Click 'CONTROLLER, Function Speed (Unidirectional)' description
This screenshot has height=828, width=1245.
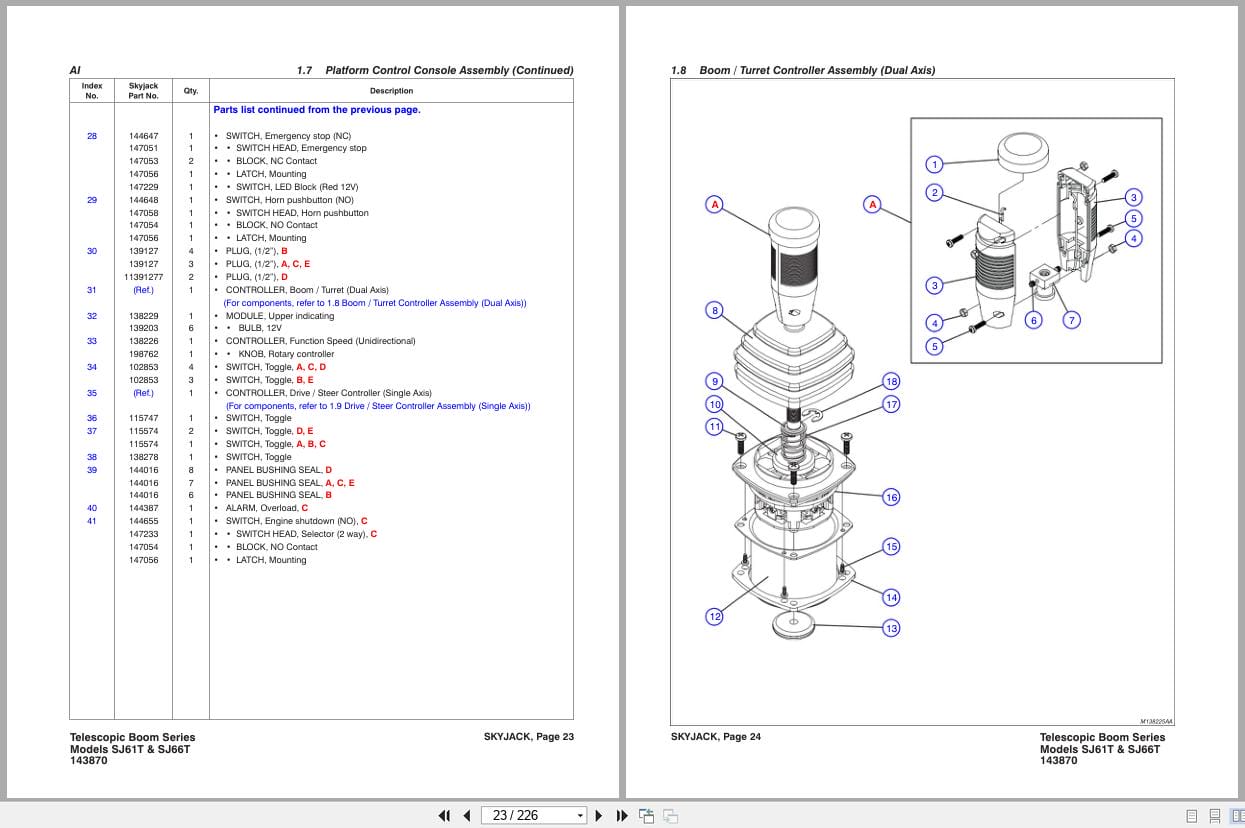[x=320, y=341]
